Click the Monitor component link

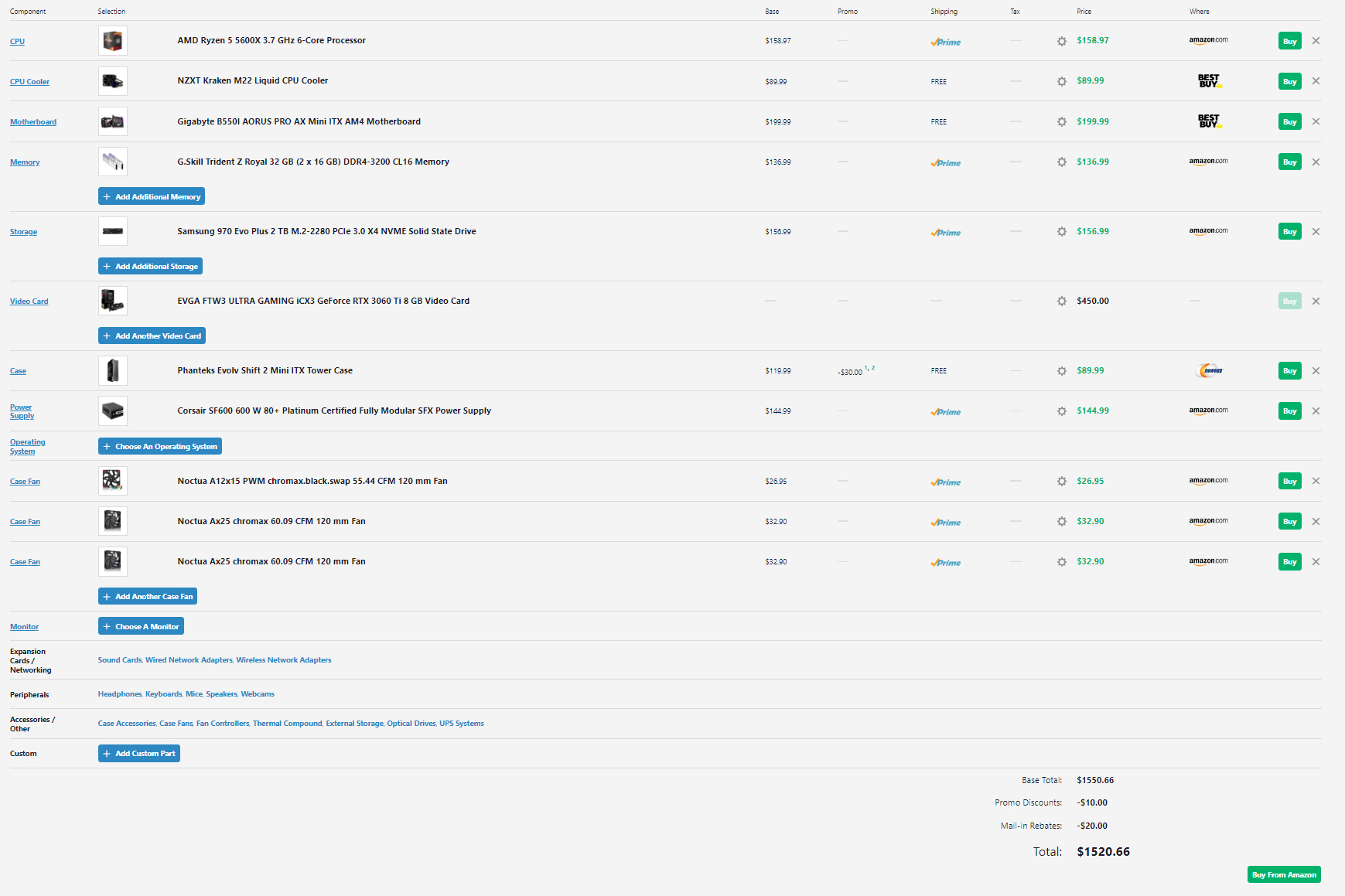[24, 627]
